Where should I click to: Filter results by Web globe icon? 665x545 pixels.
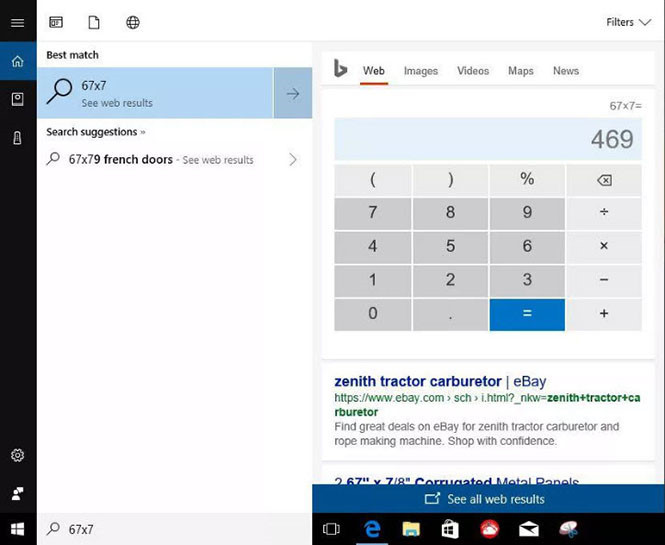(x=133, y=22)
